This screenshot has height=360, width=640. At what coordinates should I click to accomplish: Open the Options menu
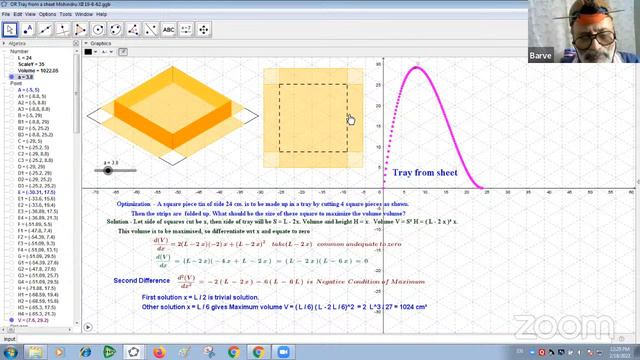tap(47, 14)
